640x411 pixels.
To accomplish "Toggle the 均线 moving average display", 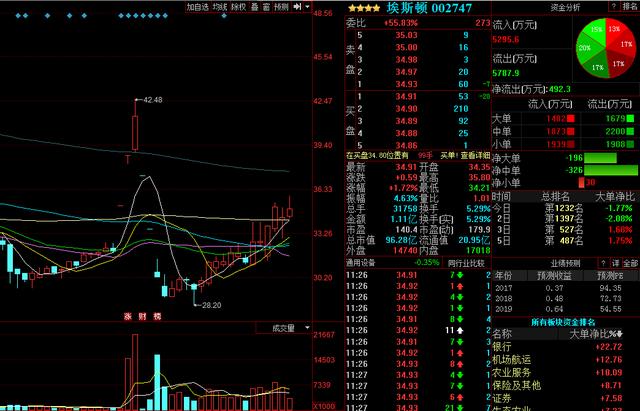I will click(x=220, y=7).
